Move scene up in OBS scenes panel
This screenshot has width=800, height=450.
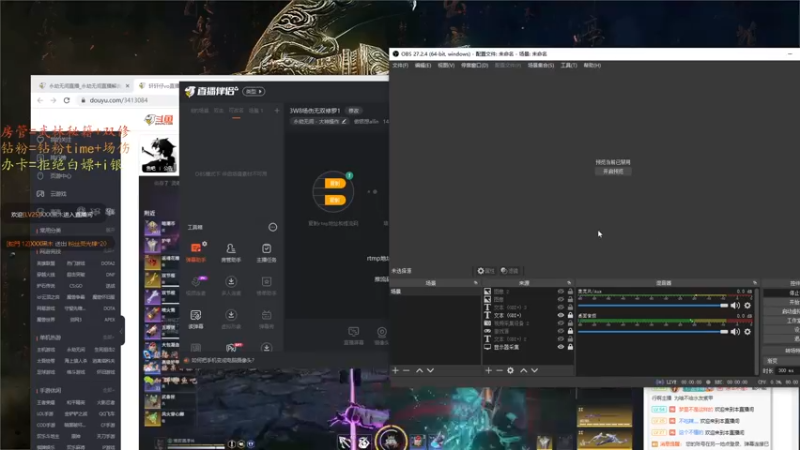click(419, 370)
